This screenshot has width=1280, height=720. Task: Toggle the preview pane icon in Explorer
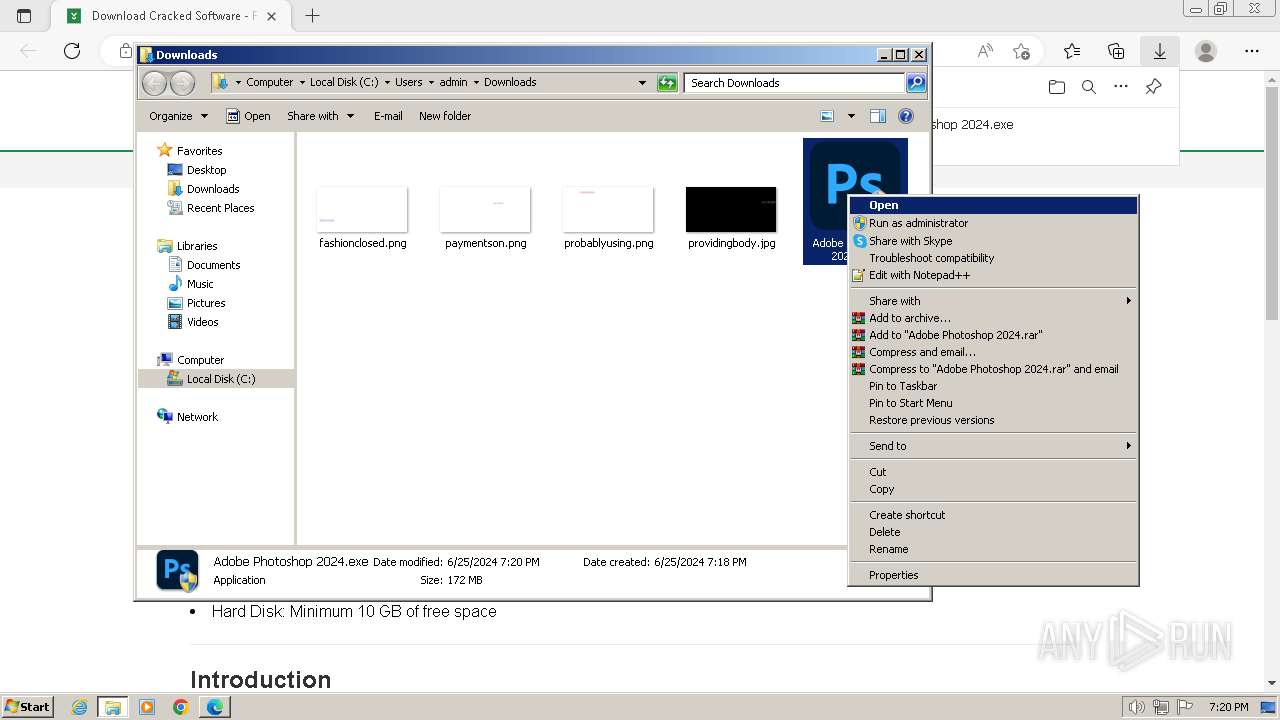pyautogui.click(x=877, y=116)
